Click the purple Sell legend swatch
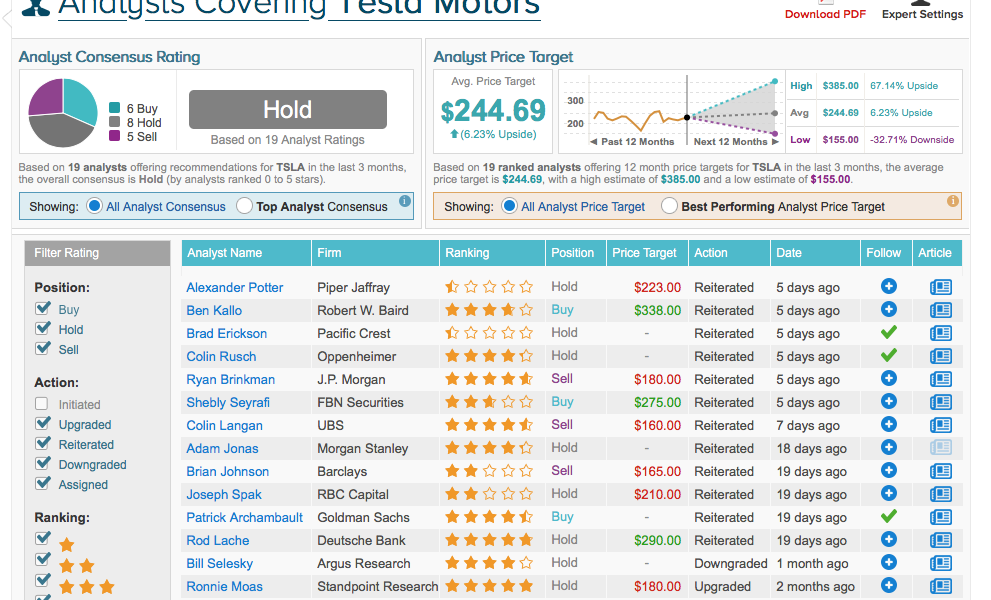The height and width of the screenshot is (600, 991). 114,136
